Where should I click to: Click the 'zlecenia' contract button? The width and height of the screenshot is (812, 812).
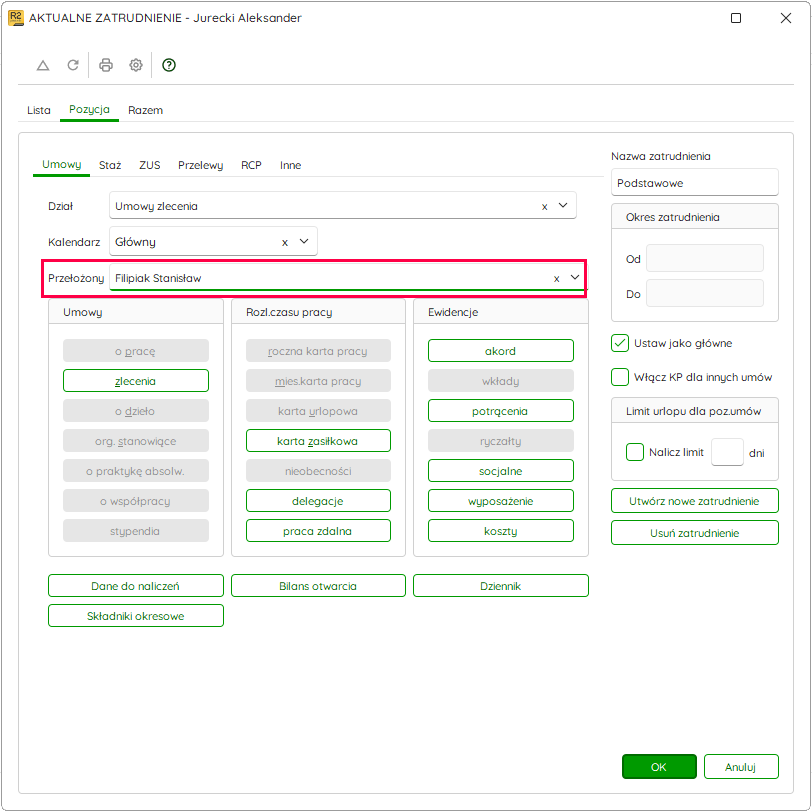[136, 381]
